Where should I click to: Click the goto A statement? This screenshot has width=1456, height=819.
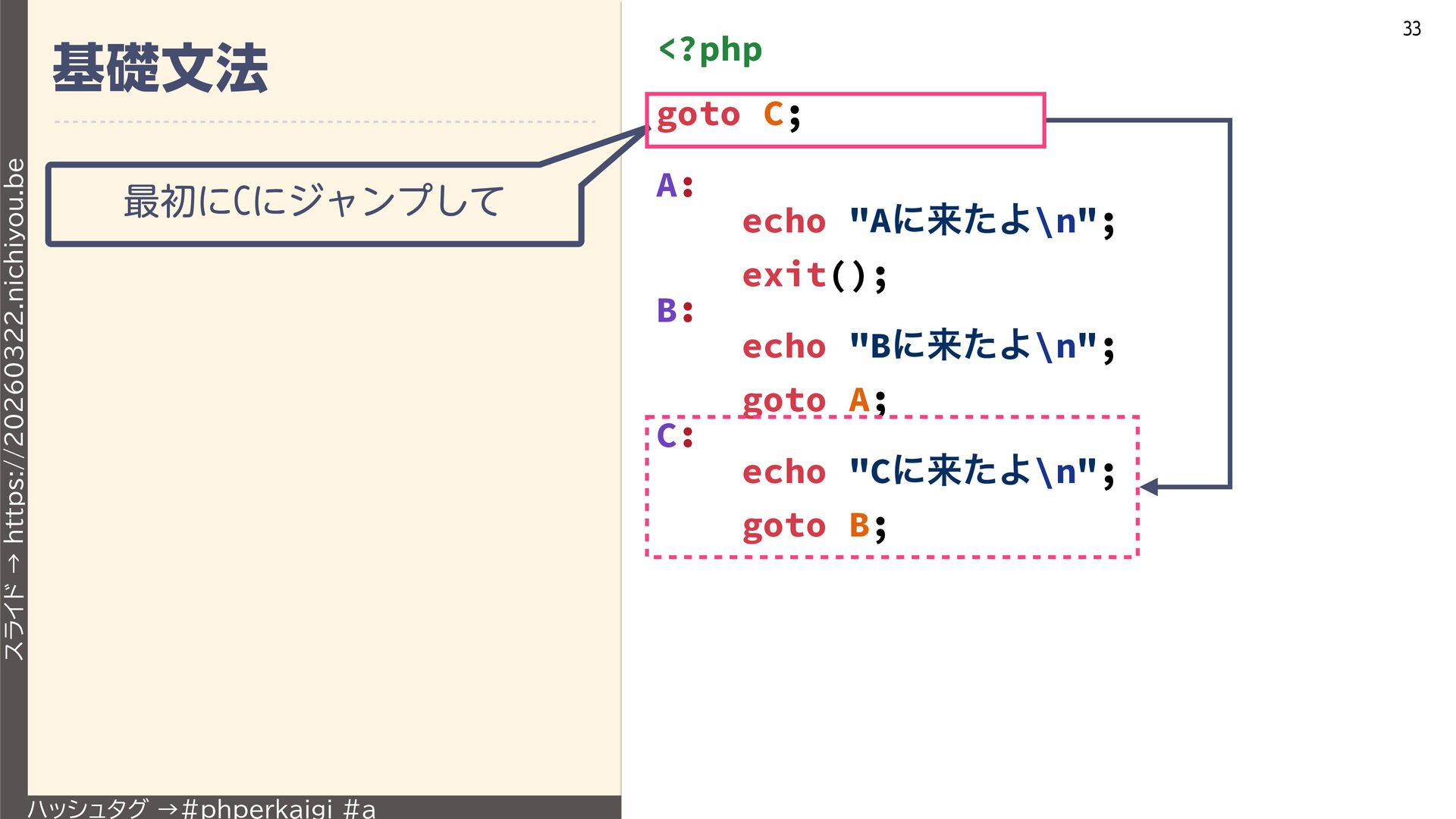(814, 400)
